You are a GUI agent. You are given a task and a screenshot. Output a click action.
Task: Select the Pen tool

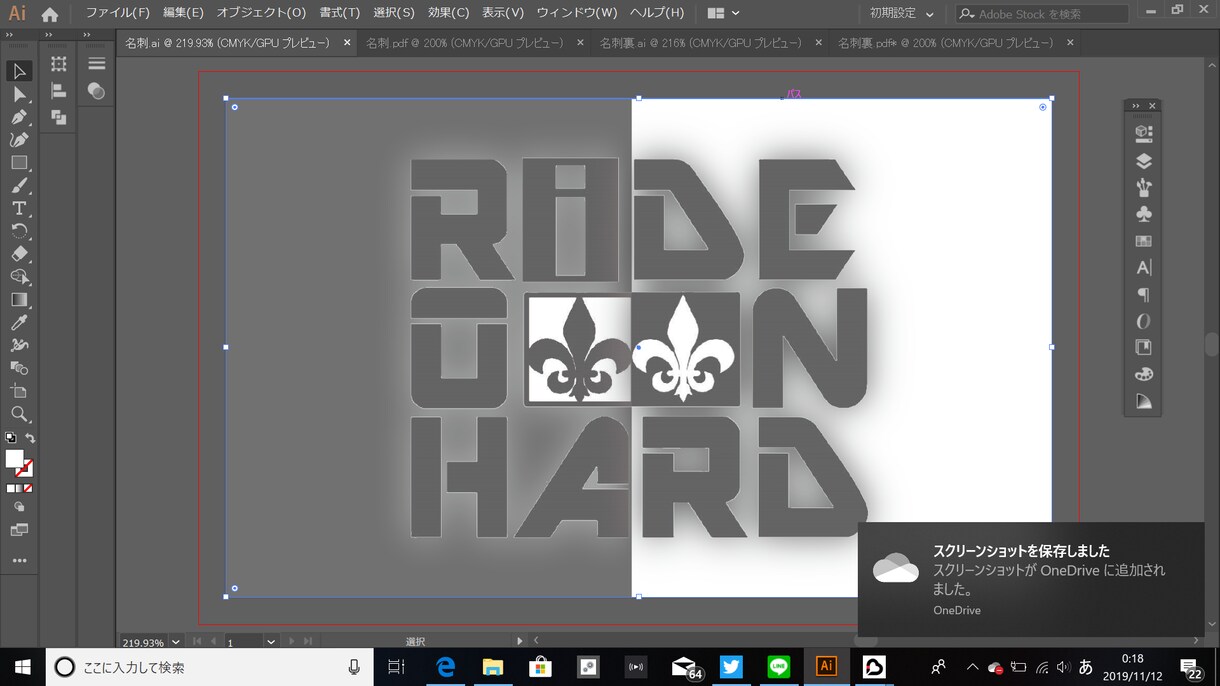click(19, 117)
